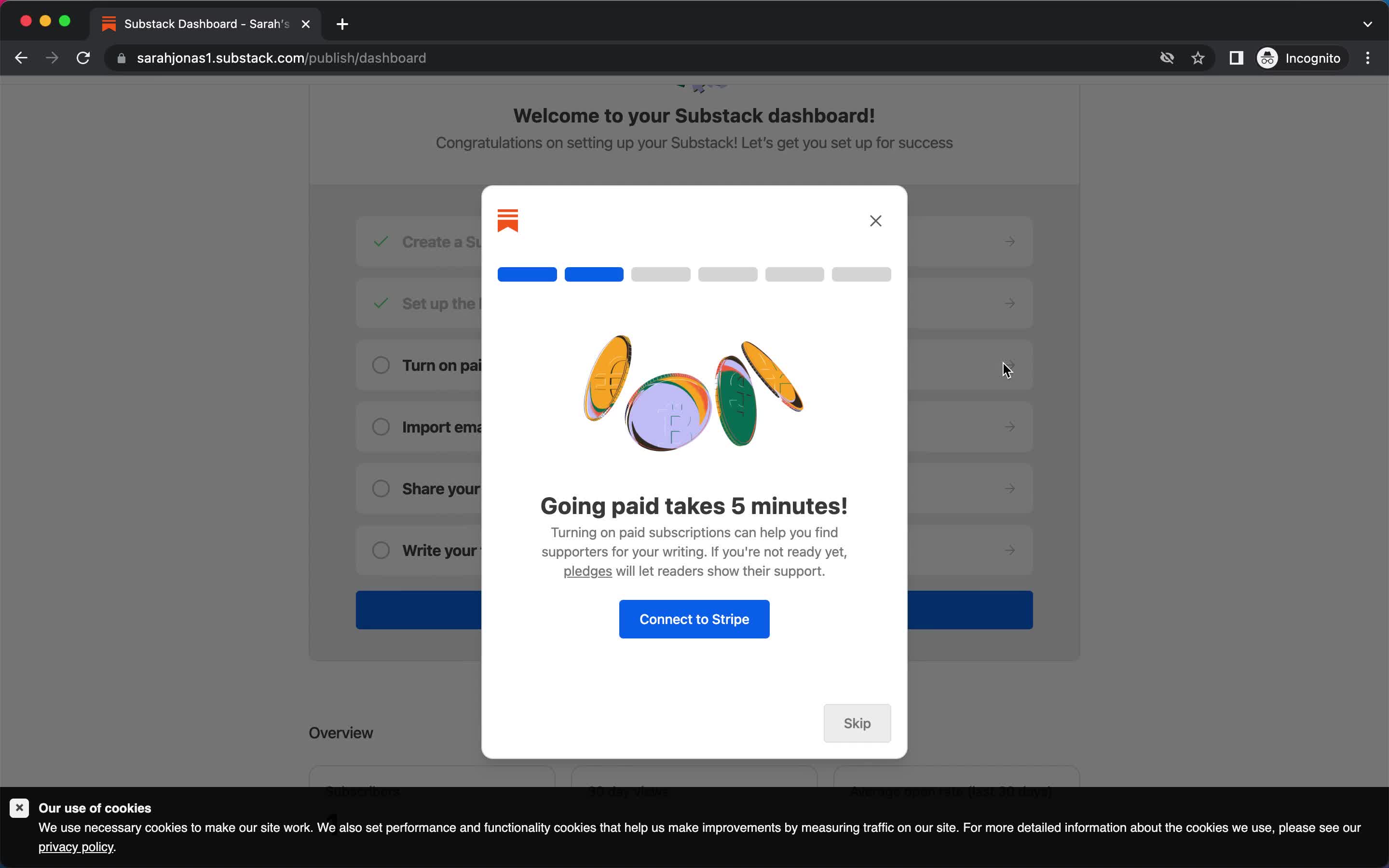The width and height of the screenshot is (1389, 868).
Task: Select the Overview tab in dashboard
Action: [342, 732]
